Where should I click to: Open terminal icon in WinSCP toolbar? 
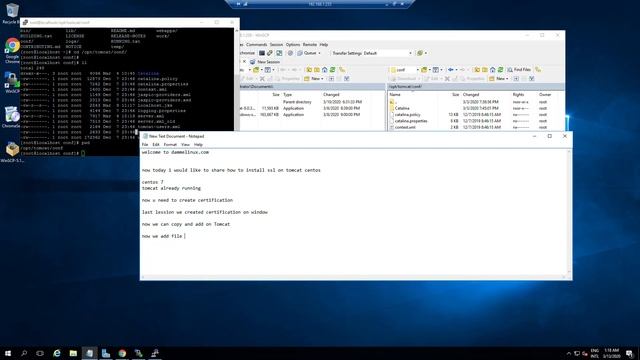pyautogui.click(x=262, y=53)
